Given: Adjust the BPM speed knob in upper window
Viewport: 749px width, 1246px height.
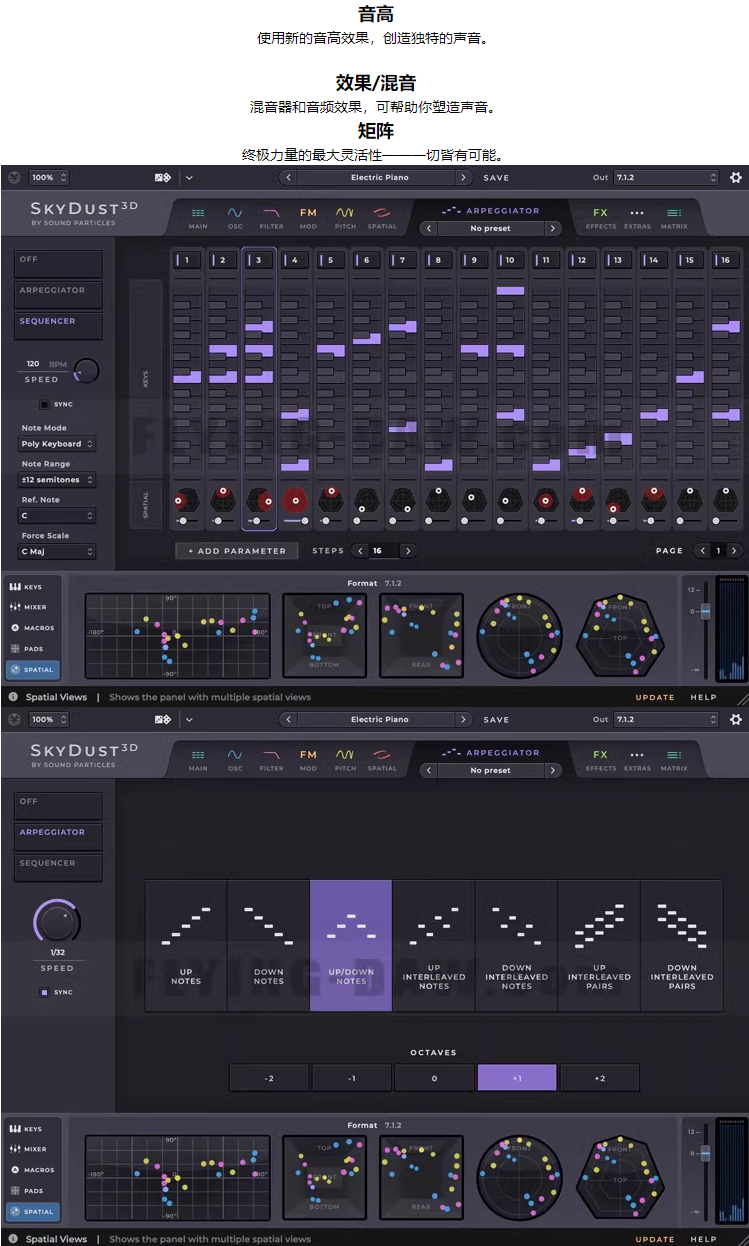Looking at the screenshot, I should [x=87, y=370].
